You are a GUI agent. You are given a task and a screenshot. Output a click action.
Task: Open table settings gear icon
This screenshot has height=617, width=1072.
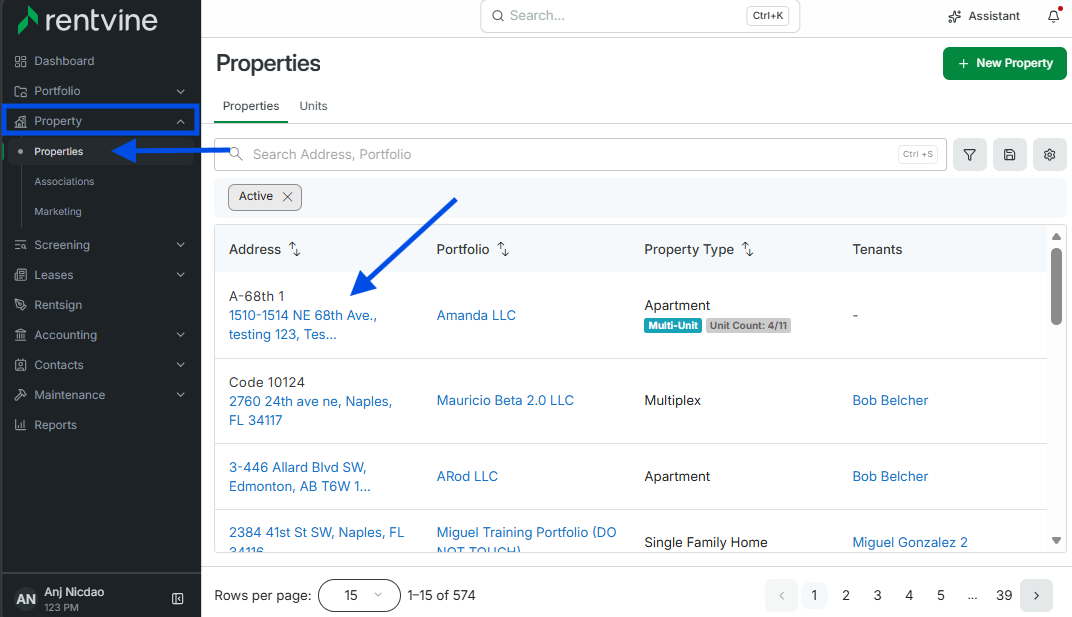tap(1049, 155)
